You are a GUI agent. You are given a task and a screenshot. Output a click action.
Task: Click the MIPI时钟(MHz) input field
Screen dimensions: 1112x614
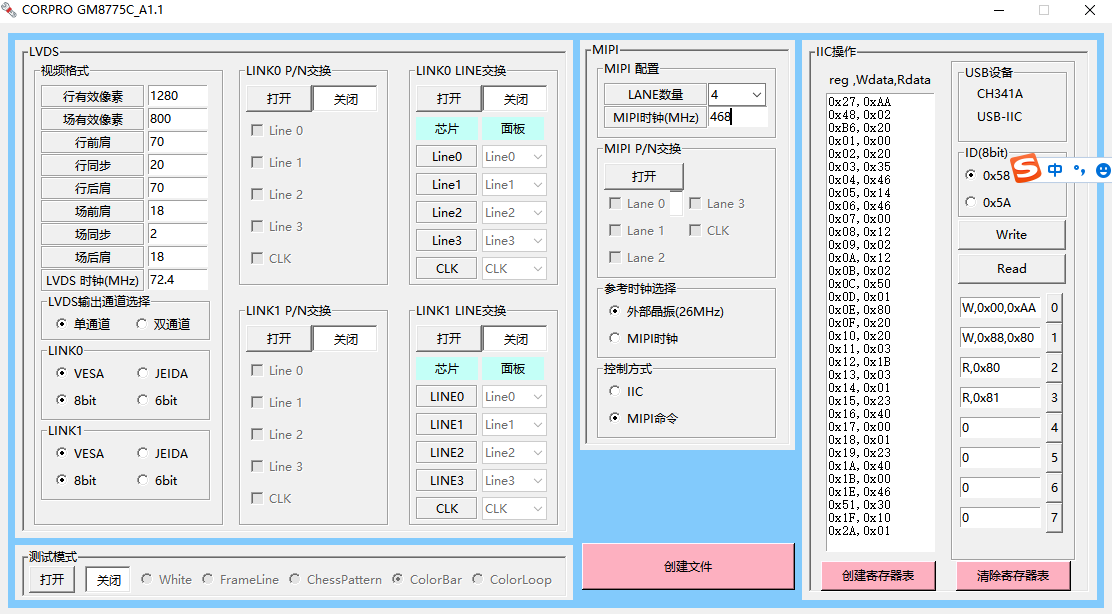(738, 117)
